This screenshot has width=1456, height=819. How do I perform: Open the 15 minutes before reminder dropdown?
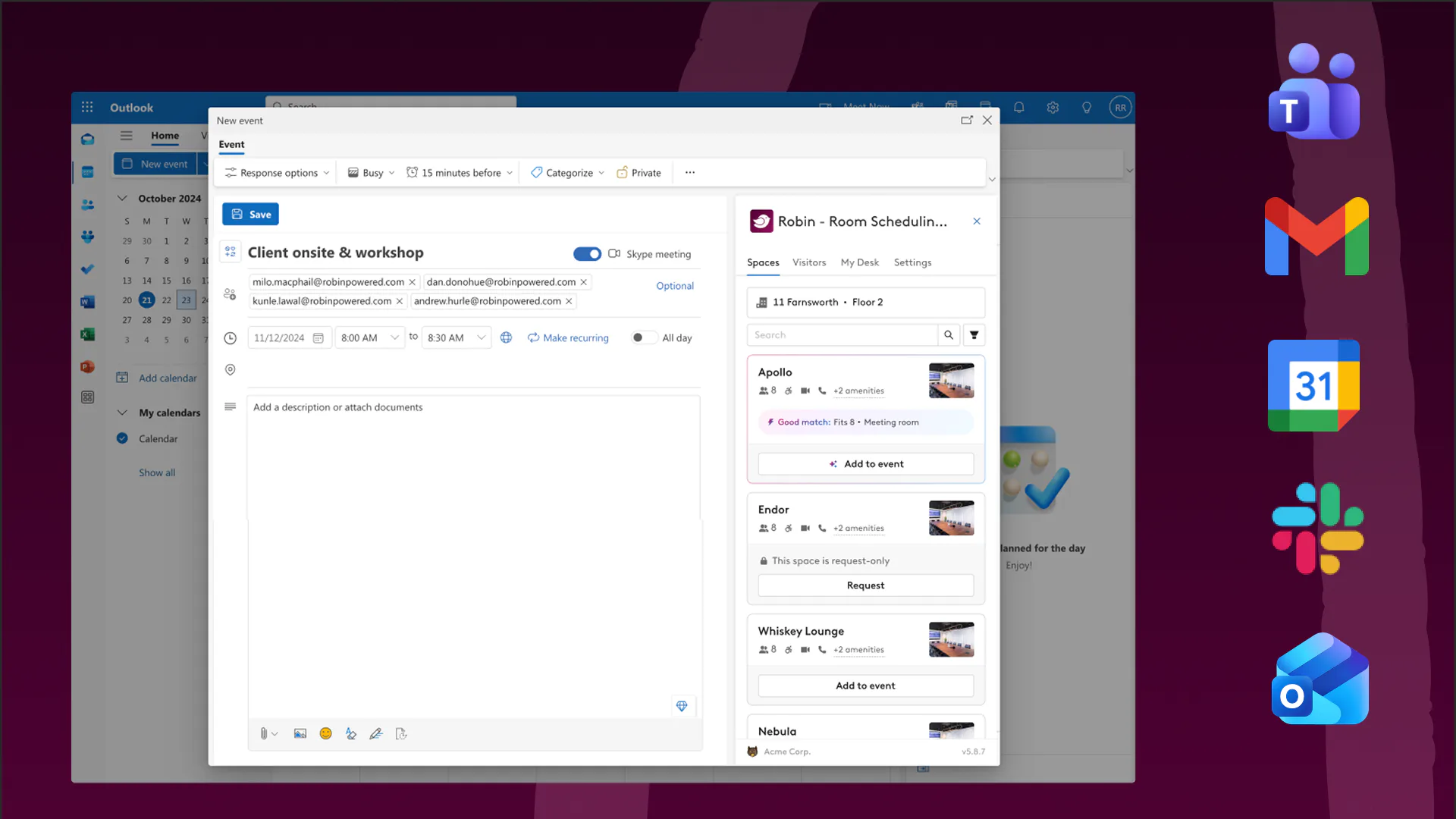click(460, 173)
